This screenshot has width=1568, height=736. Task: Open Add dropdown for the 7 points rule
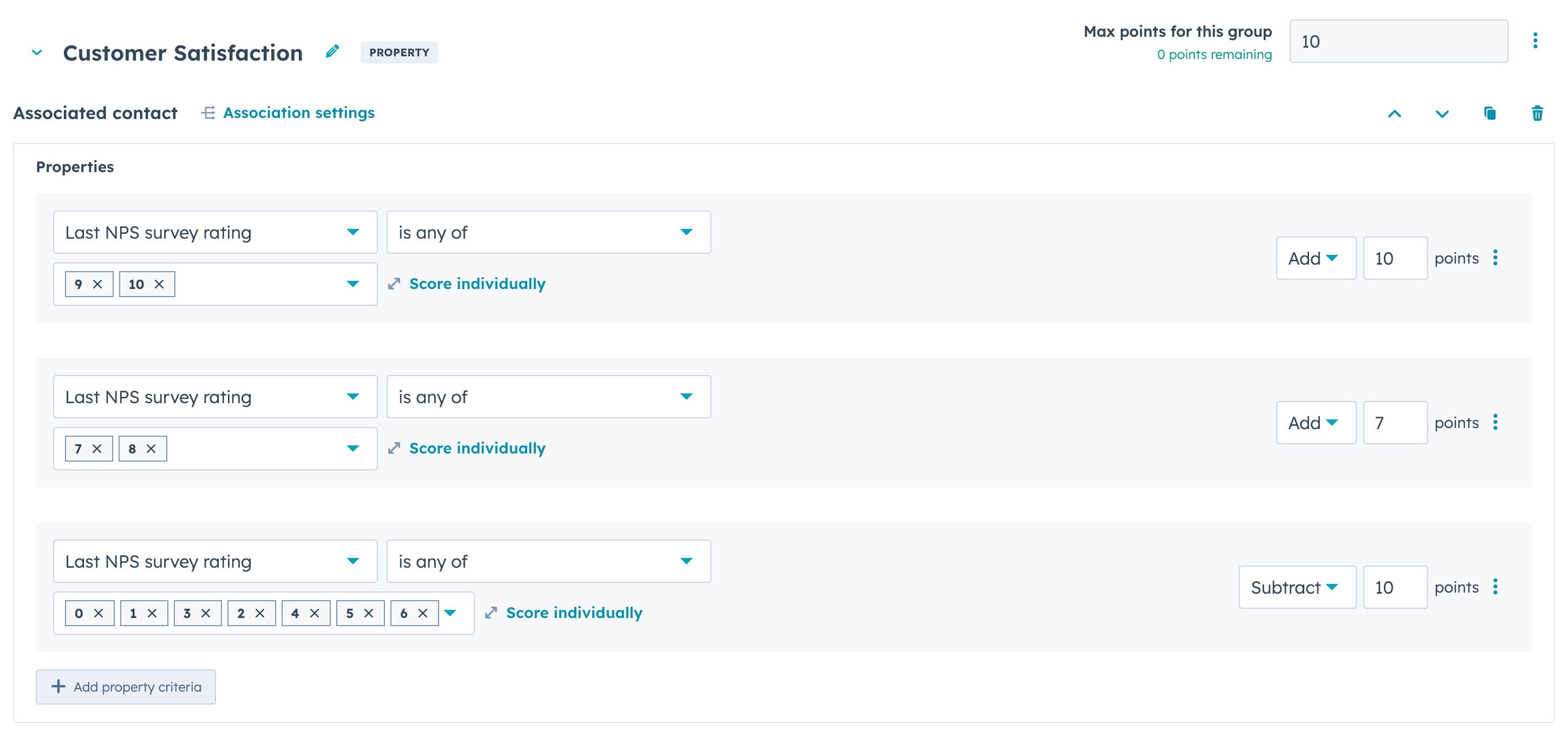click(1315, 423)
